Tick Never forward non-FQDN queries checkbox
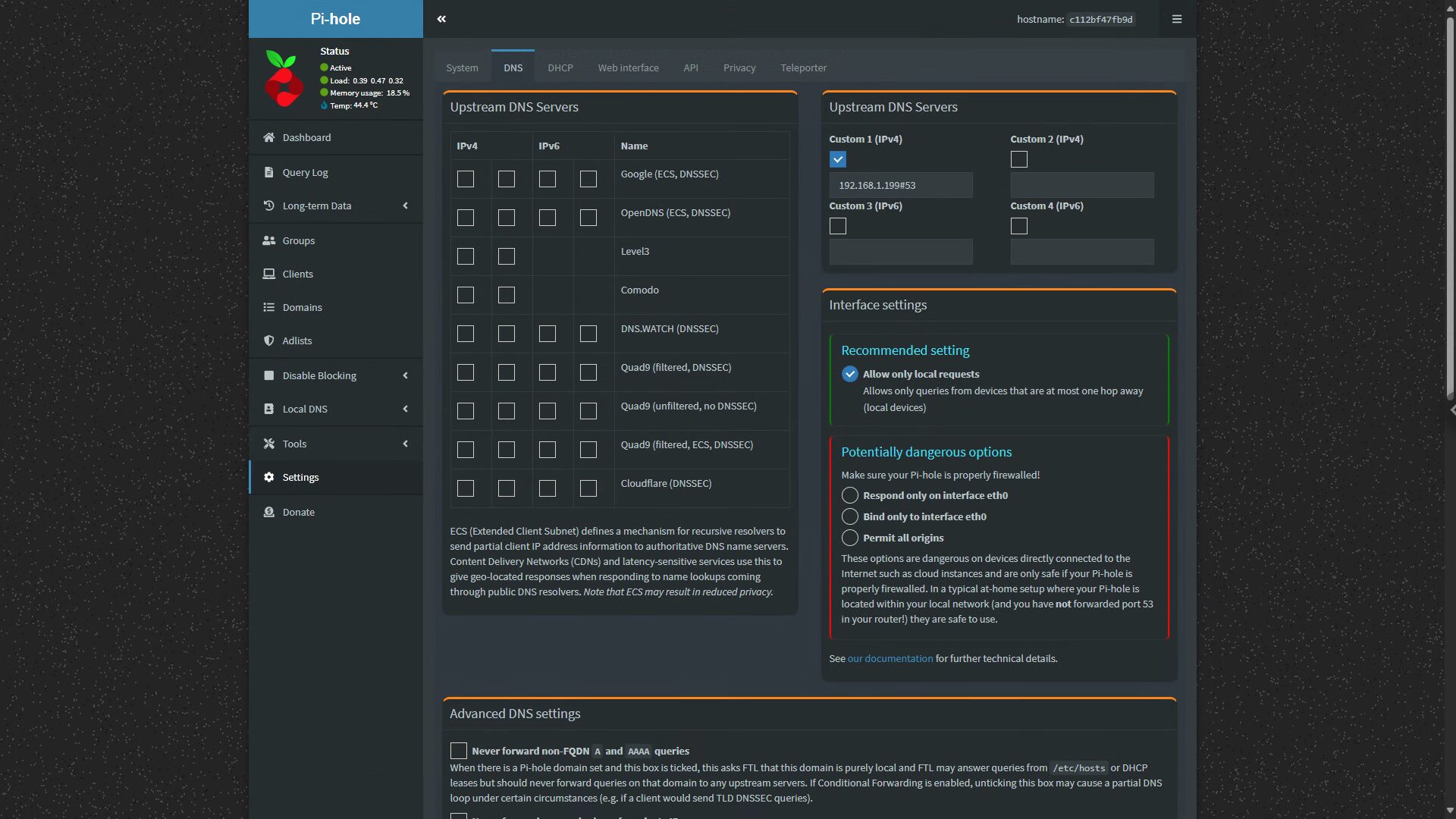Viewport: 1456px width, 819px height. 459,751
